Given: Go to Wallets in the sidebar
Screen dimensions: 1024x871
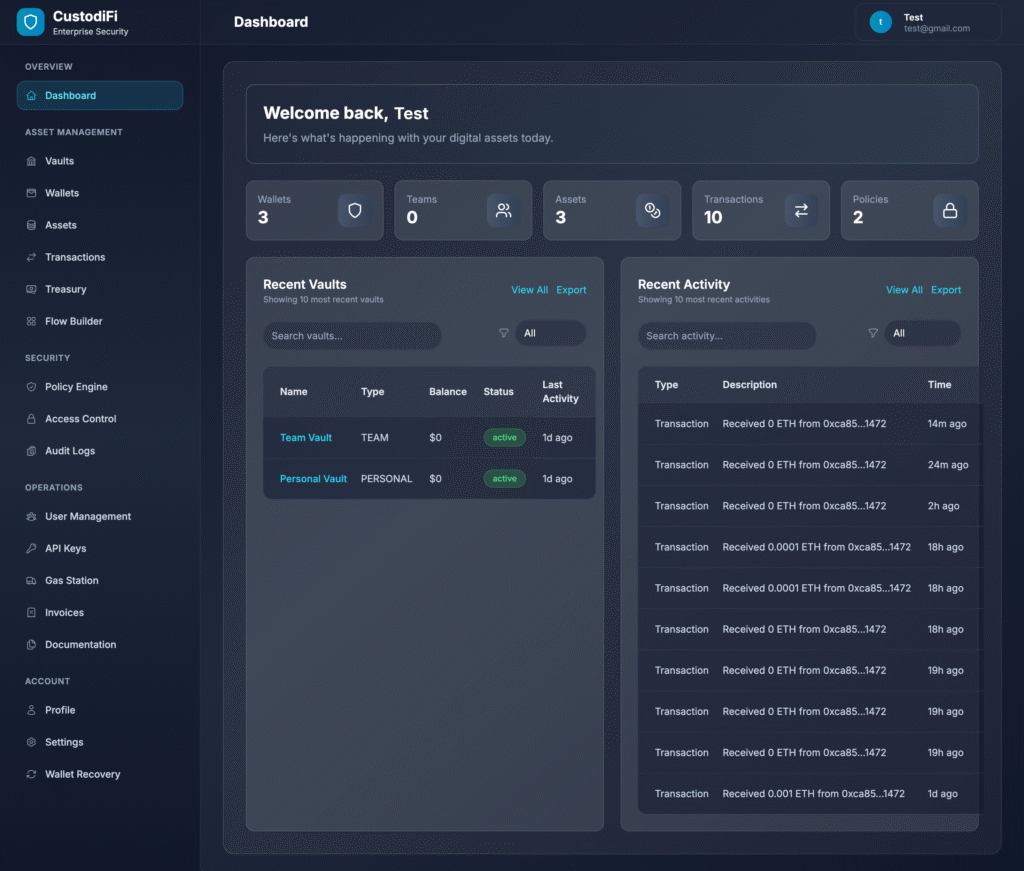Looking at the screenshot, I should (x=99, y=193).
